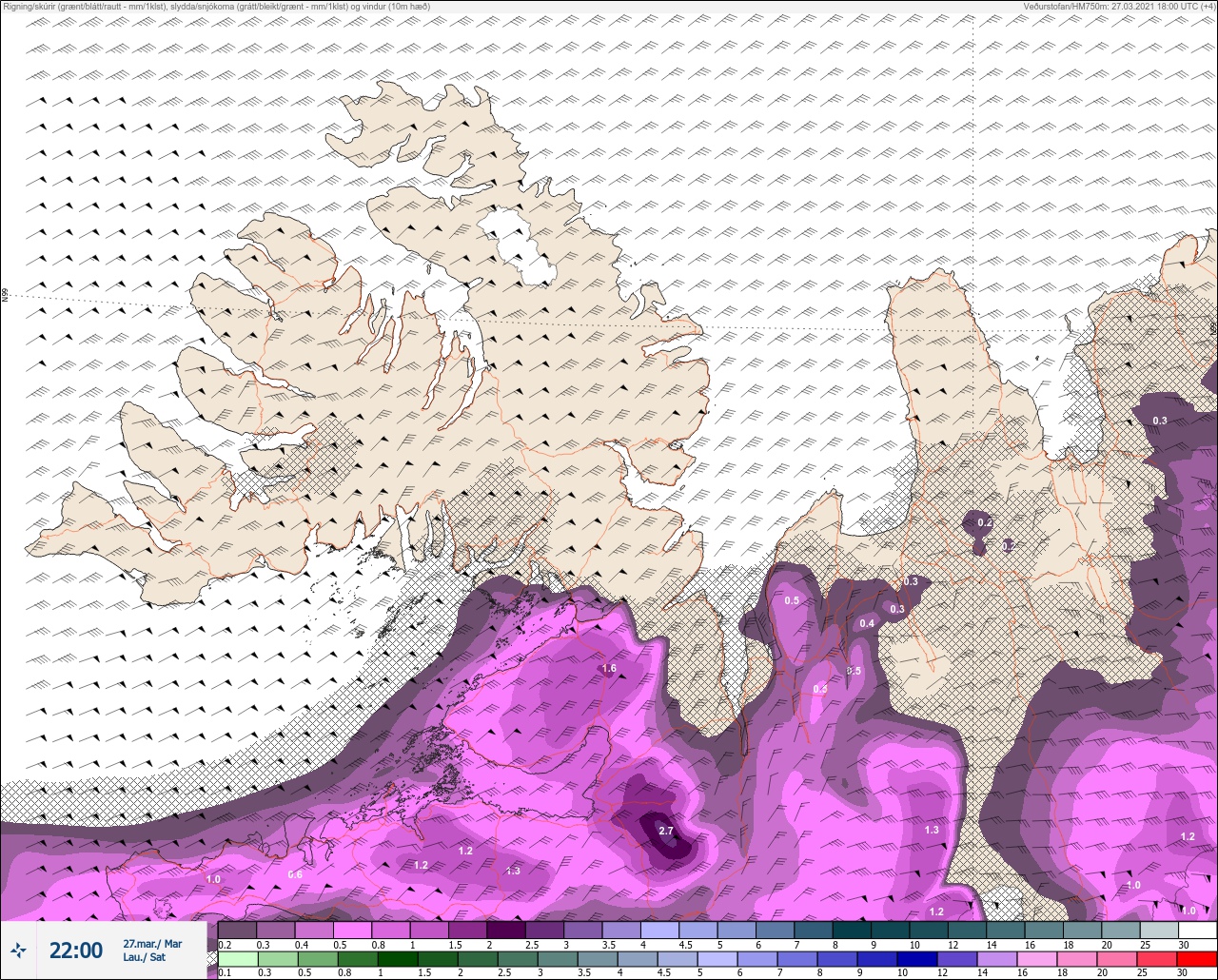
Task: Click the 'Rigning/skúrir' map title text
Action: 216,7
